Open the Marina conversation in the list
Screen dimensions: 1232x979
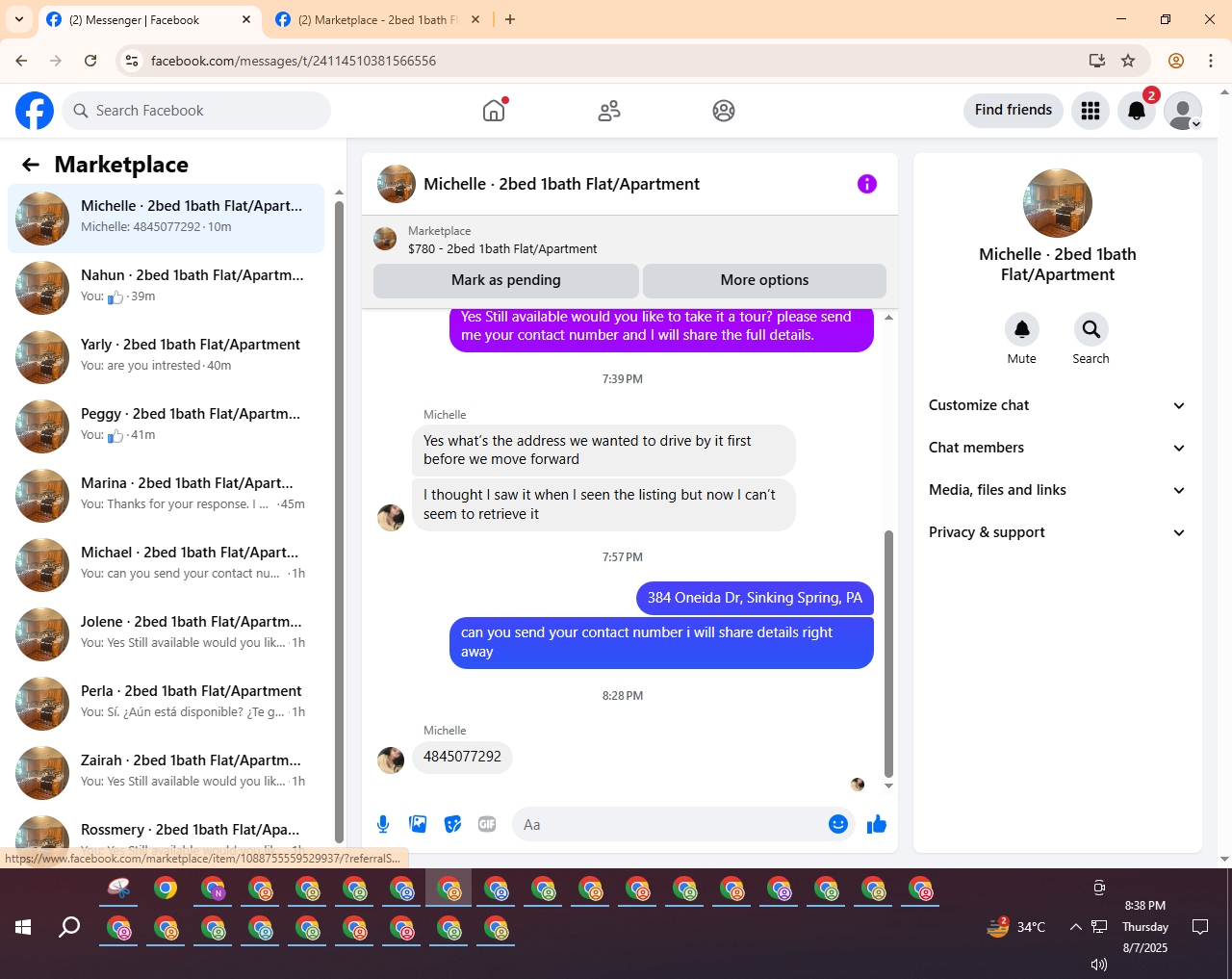(x=167, y=496)
